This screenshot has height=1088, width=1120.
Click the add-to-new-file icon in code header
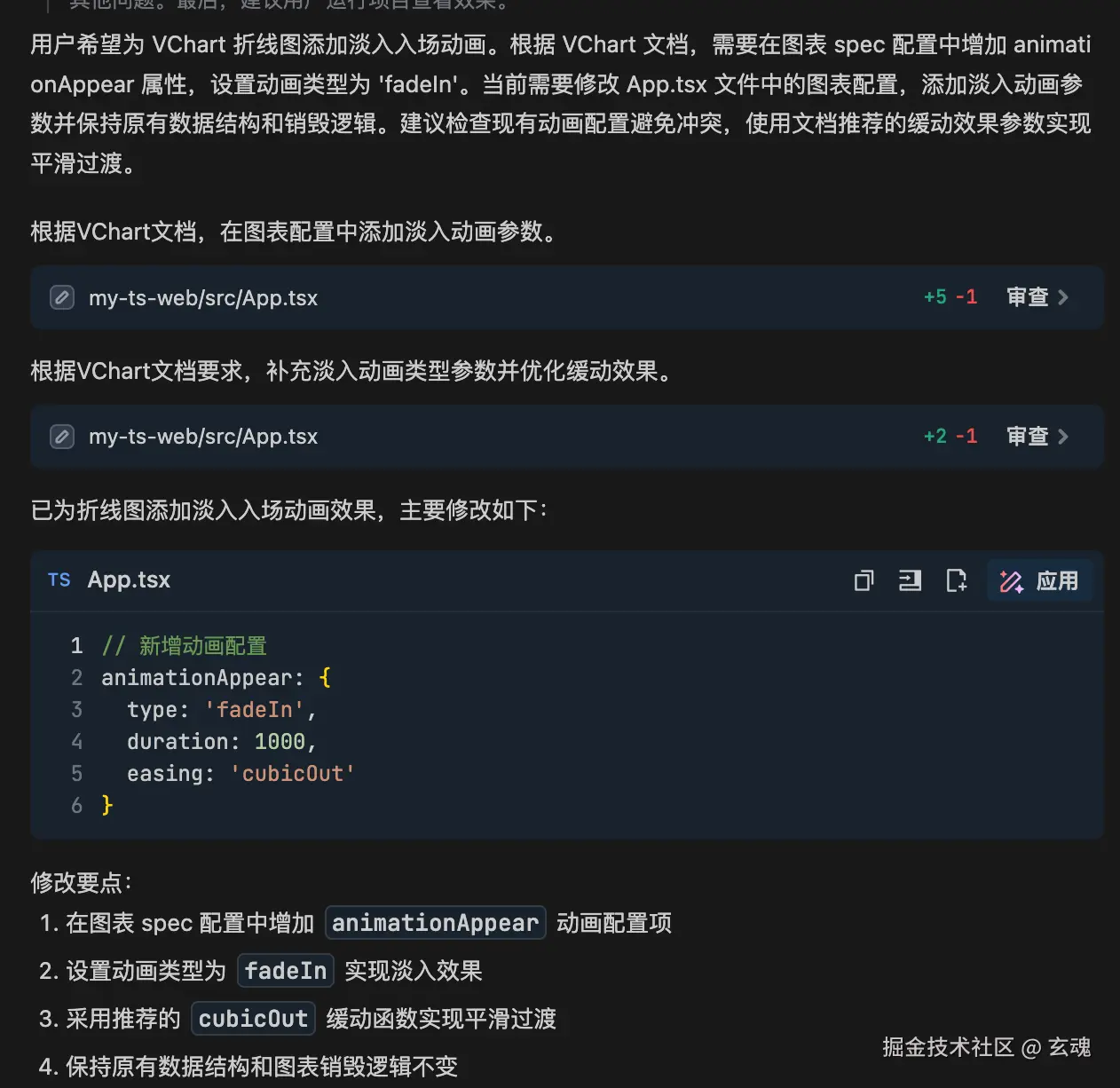[956, 580]
